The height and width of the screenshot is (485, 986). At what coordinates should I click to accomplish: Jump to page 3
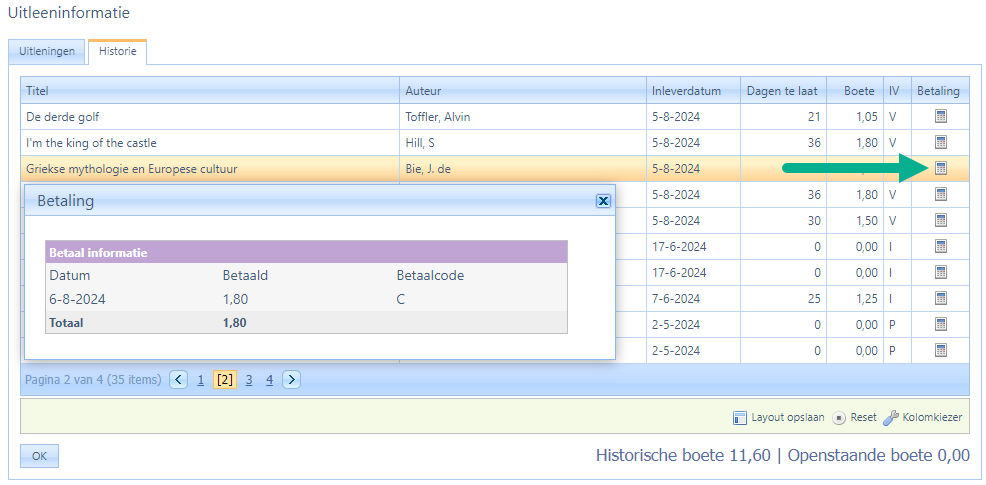[x=248, y=380]
